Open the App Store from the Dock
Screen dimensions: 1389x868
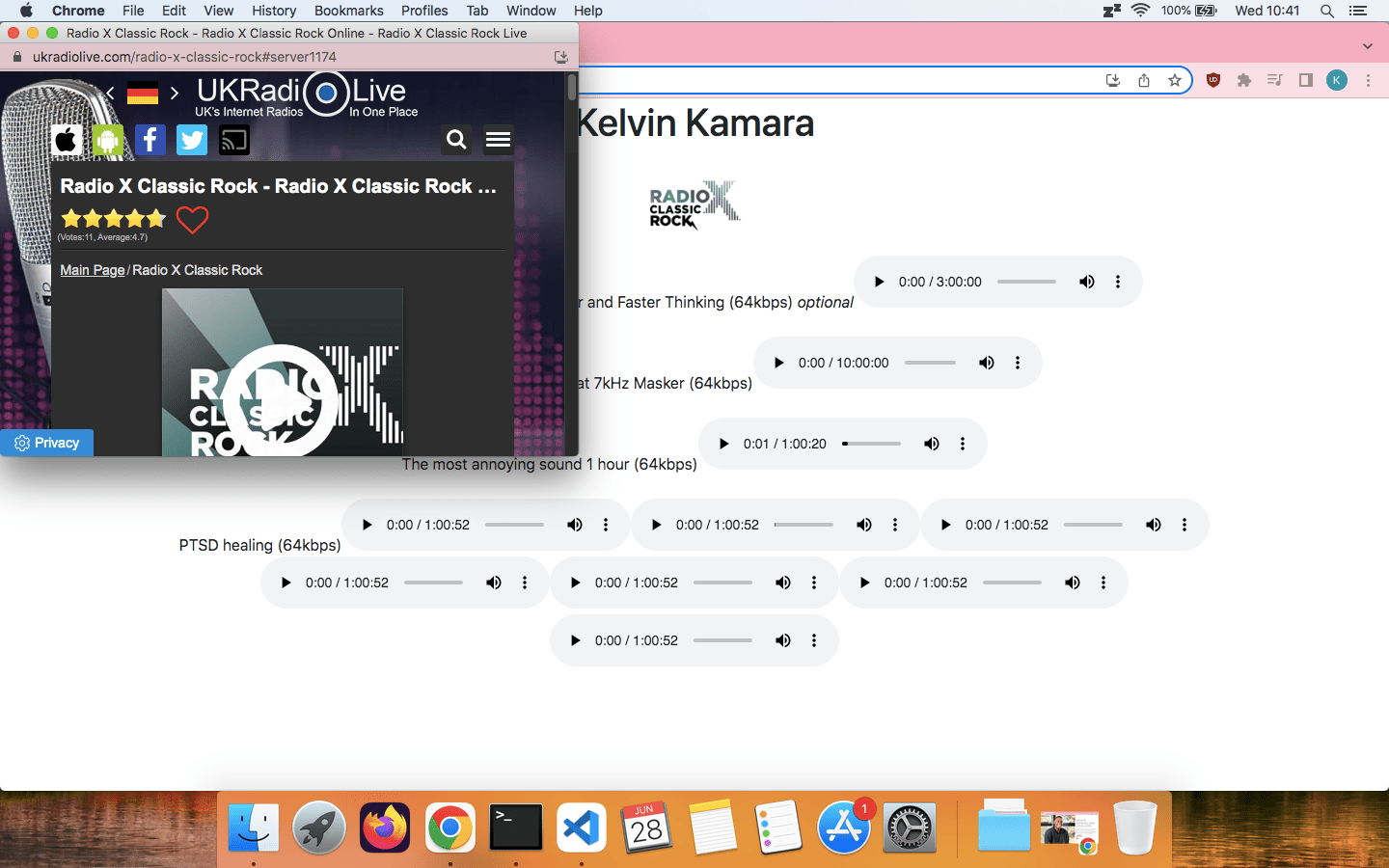844,827
